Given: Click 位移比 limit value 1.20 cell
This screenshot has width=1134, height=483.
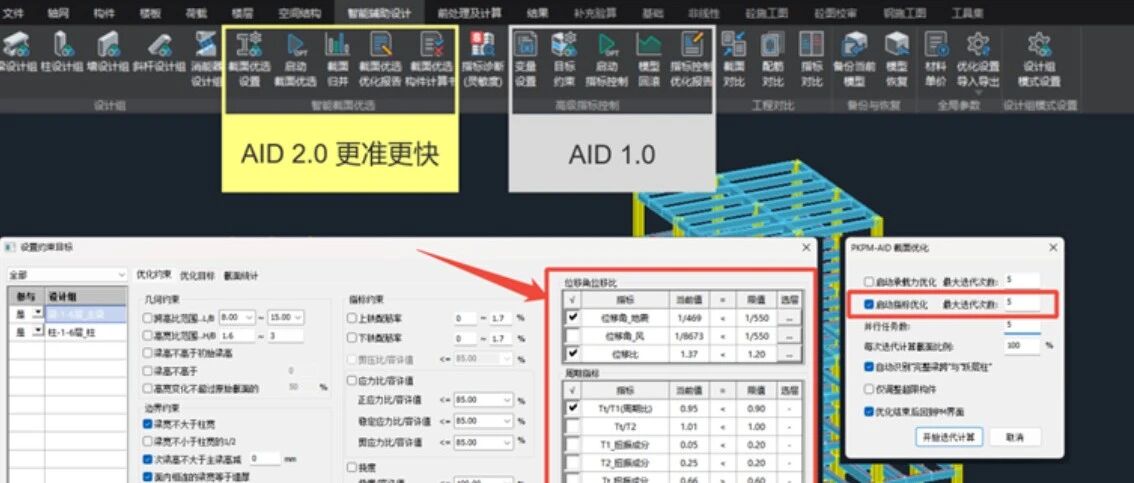Looking at the screenshot, I should pyautogui.click(x=755, y=354).
